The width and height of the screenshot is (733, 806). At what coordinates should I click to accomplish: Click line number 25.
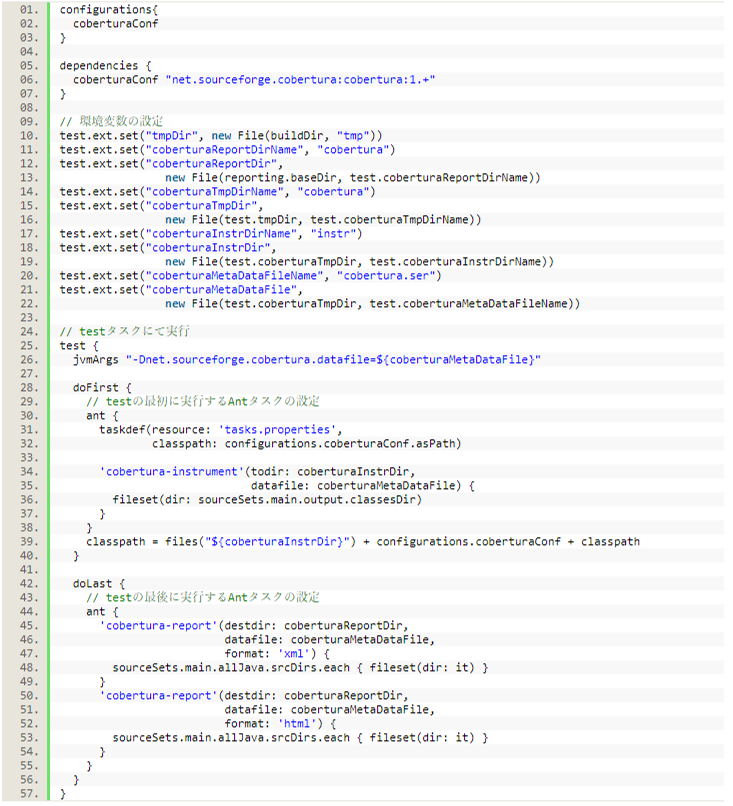click(x=29, y=346)
